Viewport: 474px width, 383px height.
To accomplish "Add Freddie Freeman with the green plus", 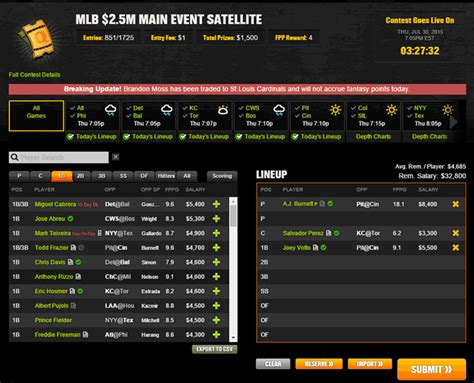I will [216, 335].
